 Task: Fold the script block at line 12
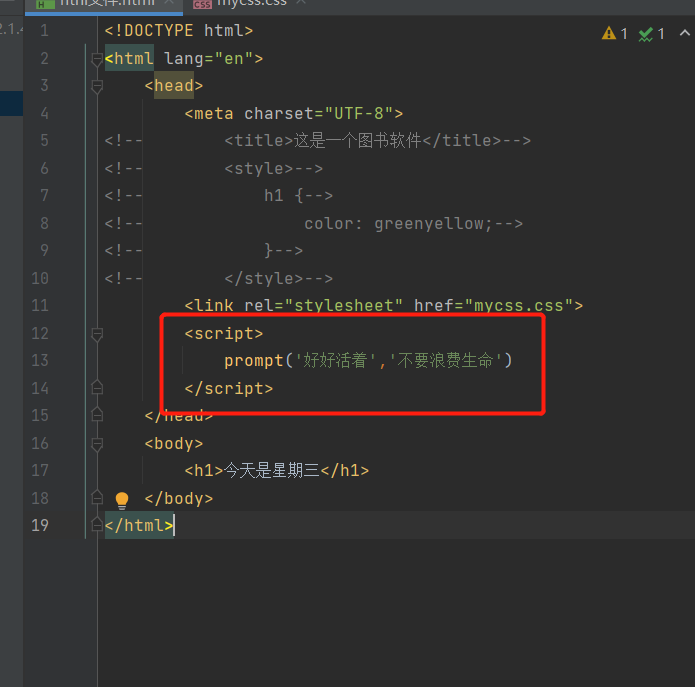pos(97,334)
